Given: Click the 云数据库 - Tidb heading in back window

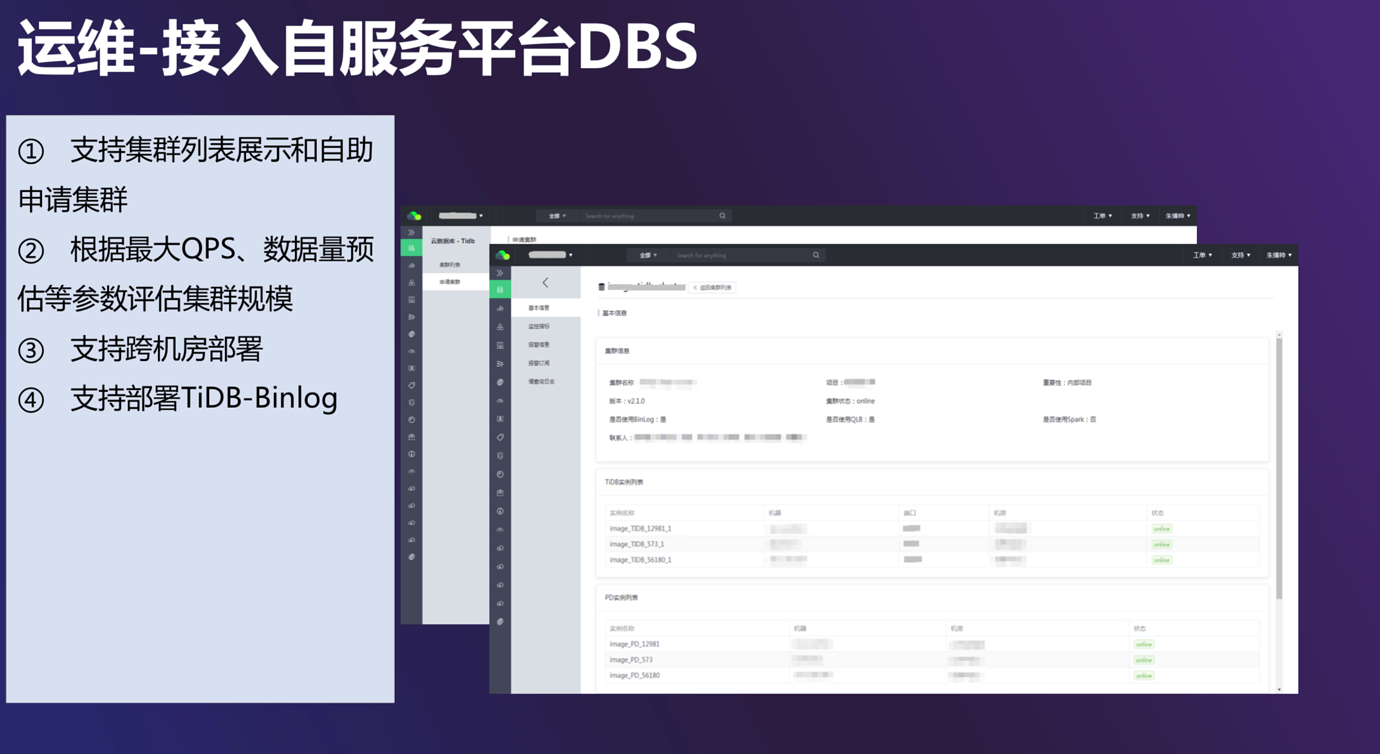Looking at the screenshot, I should [453, 241].
